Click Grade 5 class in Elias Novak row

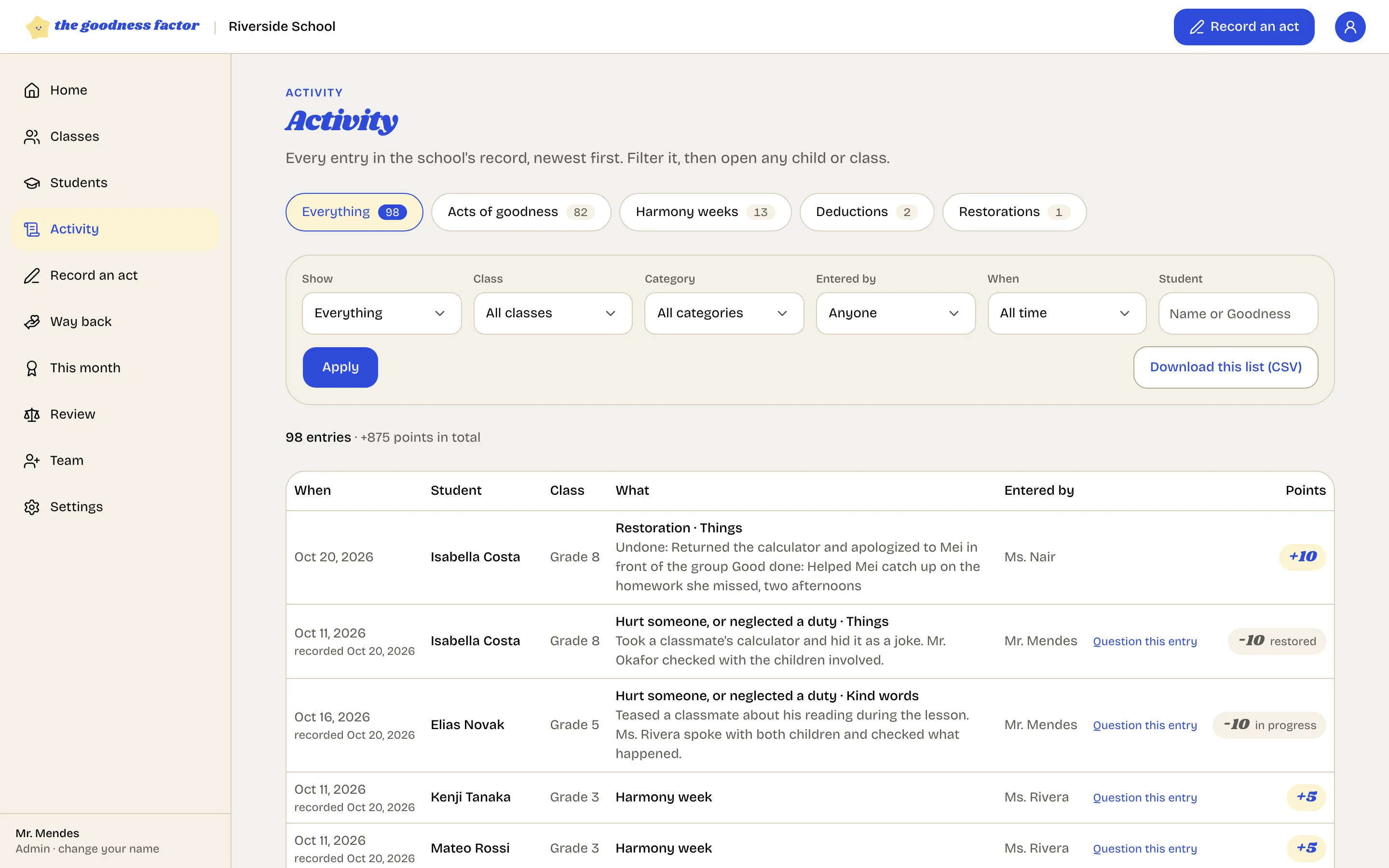click(x=574, y=725)
